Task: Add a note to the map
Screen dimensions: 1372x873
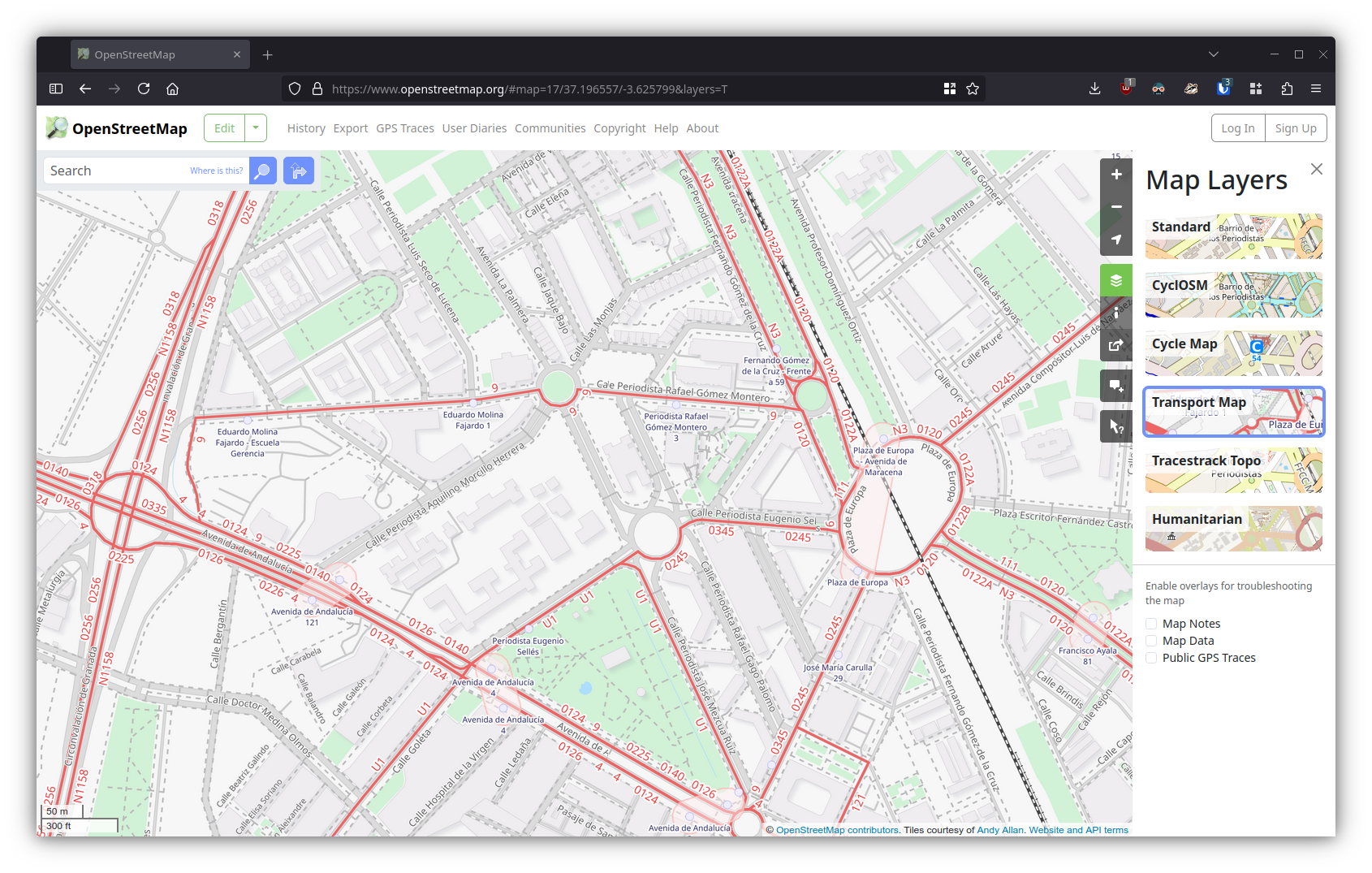Action: 1116,386
